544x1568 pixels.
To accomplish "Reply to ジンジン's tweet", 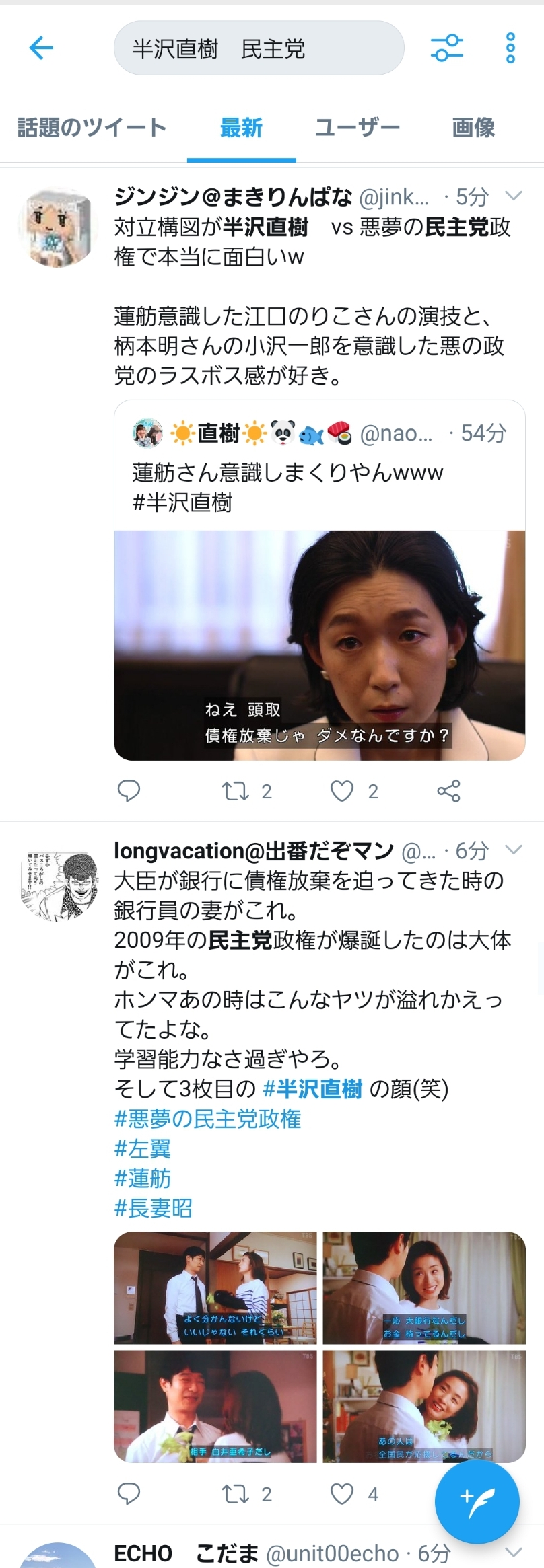I will pos(129,791).
